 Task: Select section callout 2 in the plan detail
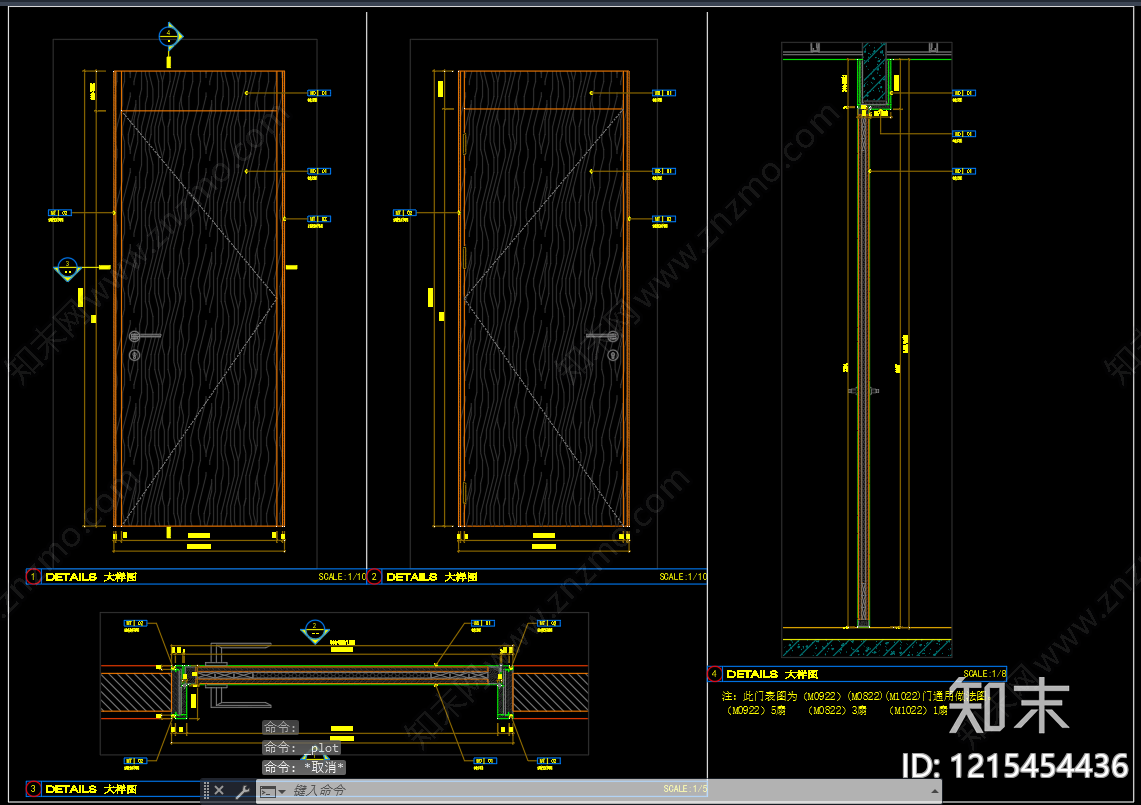coord(315,631)
